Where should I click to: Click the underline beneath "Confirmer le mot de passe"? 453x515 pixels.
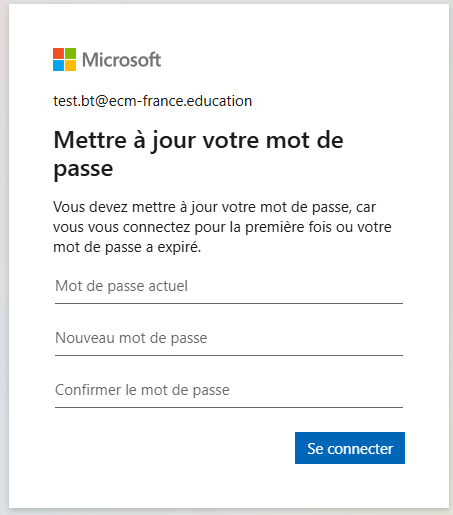(229, 407)
